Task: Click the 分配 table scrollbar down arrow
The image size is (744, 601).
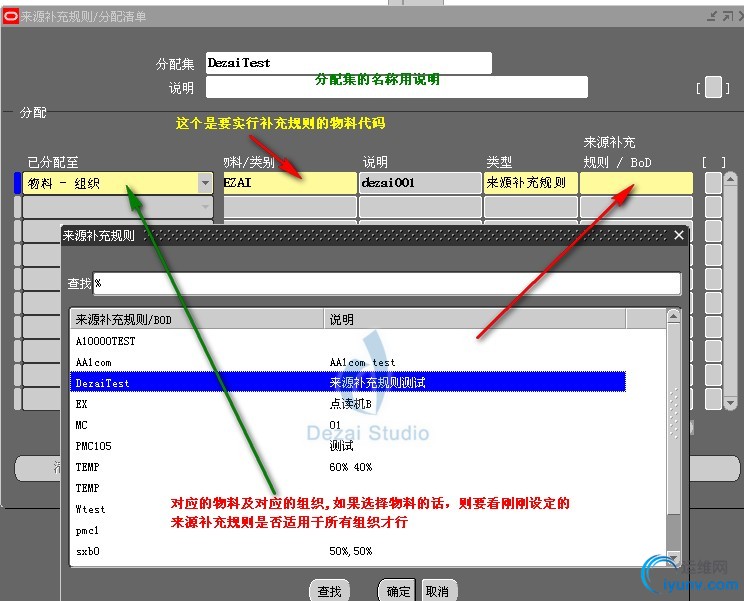Action: coord(730,403)
